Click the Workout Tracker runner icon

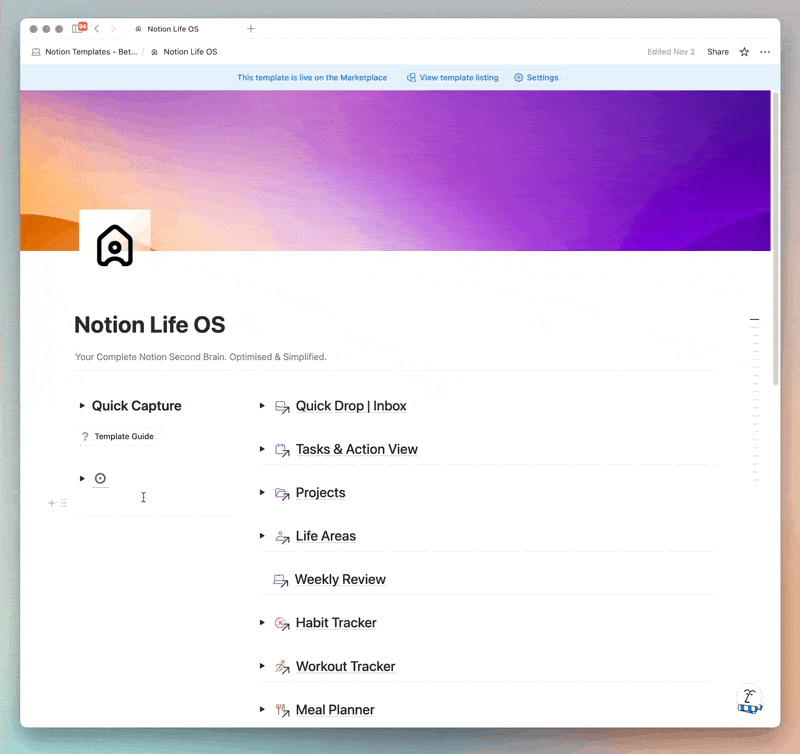click(282, 667)
